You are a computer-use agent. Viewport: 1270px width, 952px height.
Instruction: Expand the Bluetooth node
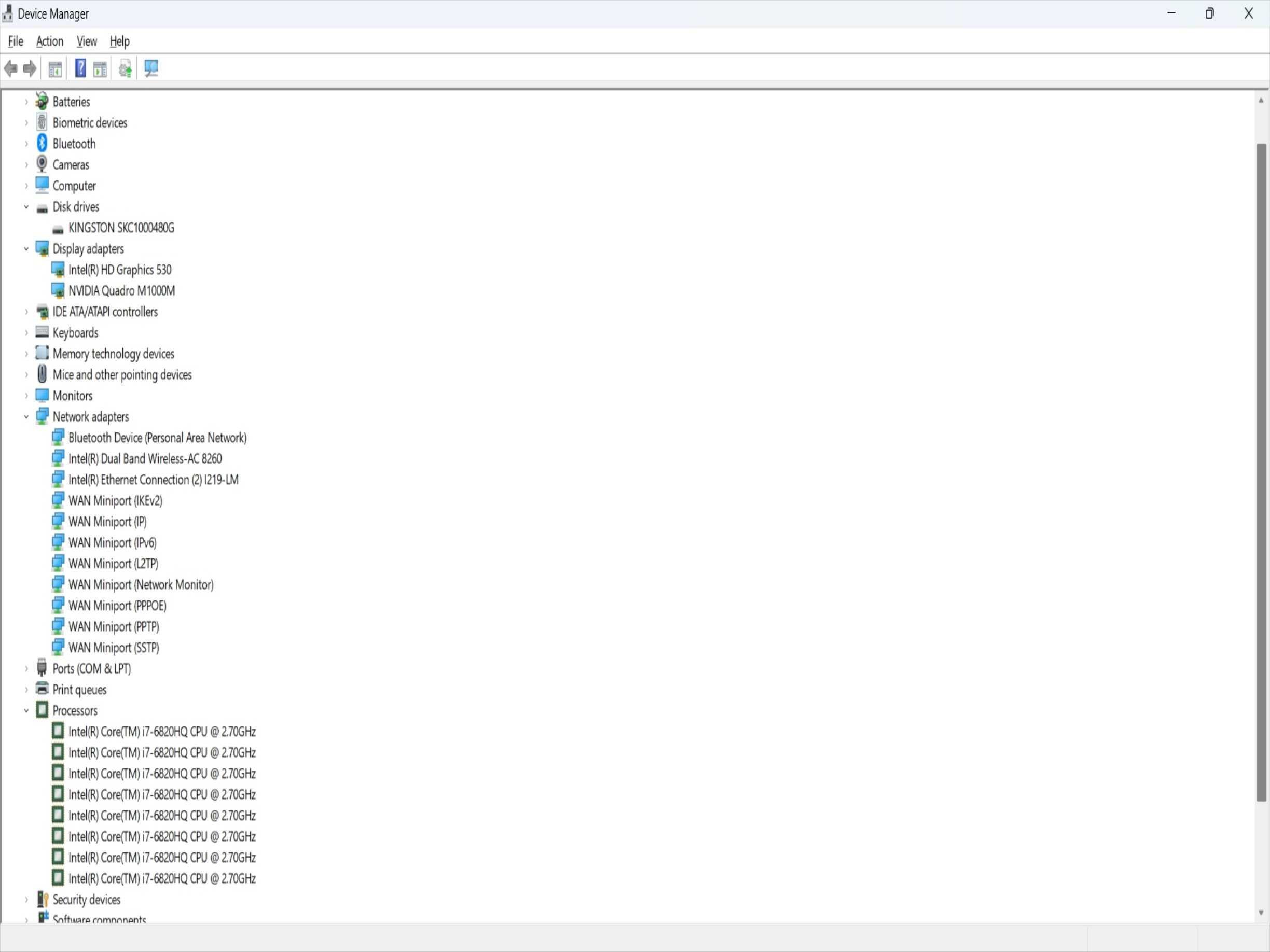tap(26, 144)
